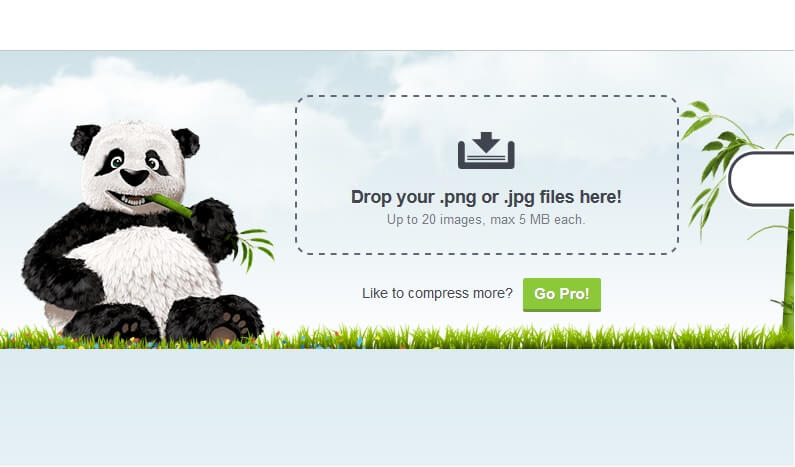This screenshot has width=795, height=467.
Task: Click the bamboo stick in the panda's mouth
Action: click(x=170, y=204)
